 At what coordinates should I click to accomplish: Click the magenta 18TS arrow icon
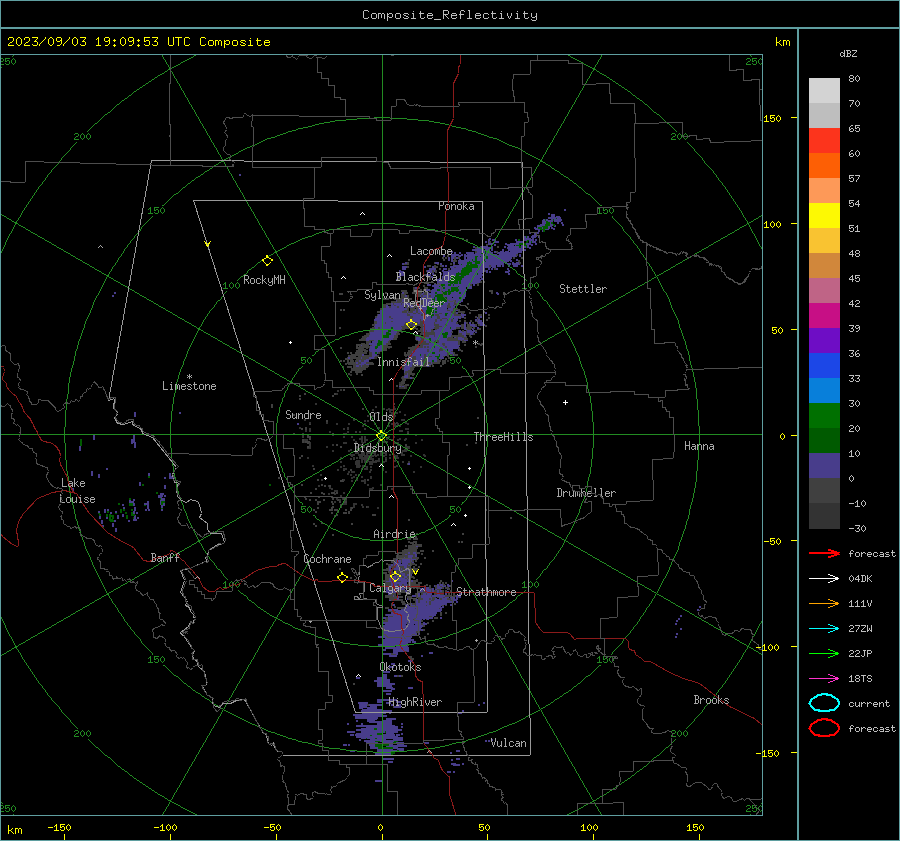(x=824, y=678)
